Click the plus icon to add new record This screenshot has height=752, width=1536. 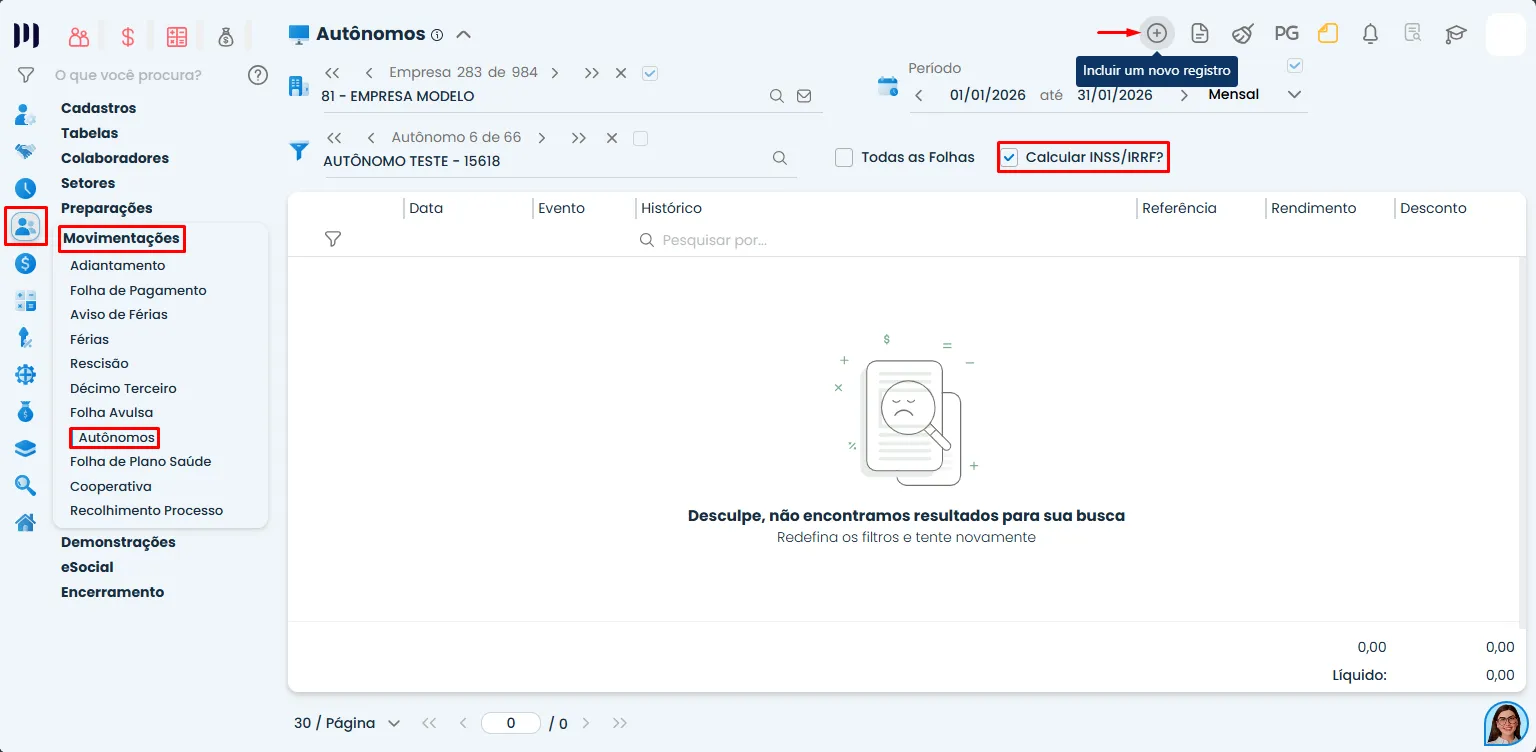[1156, 33]
